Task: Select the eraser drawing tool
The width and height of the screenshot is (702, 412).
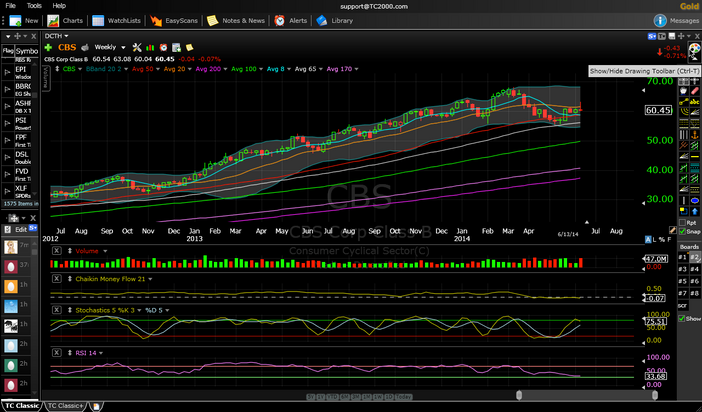Action: (x=694, y=90)
